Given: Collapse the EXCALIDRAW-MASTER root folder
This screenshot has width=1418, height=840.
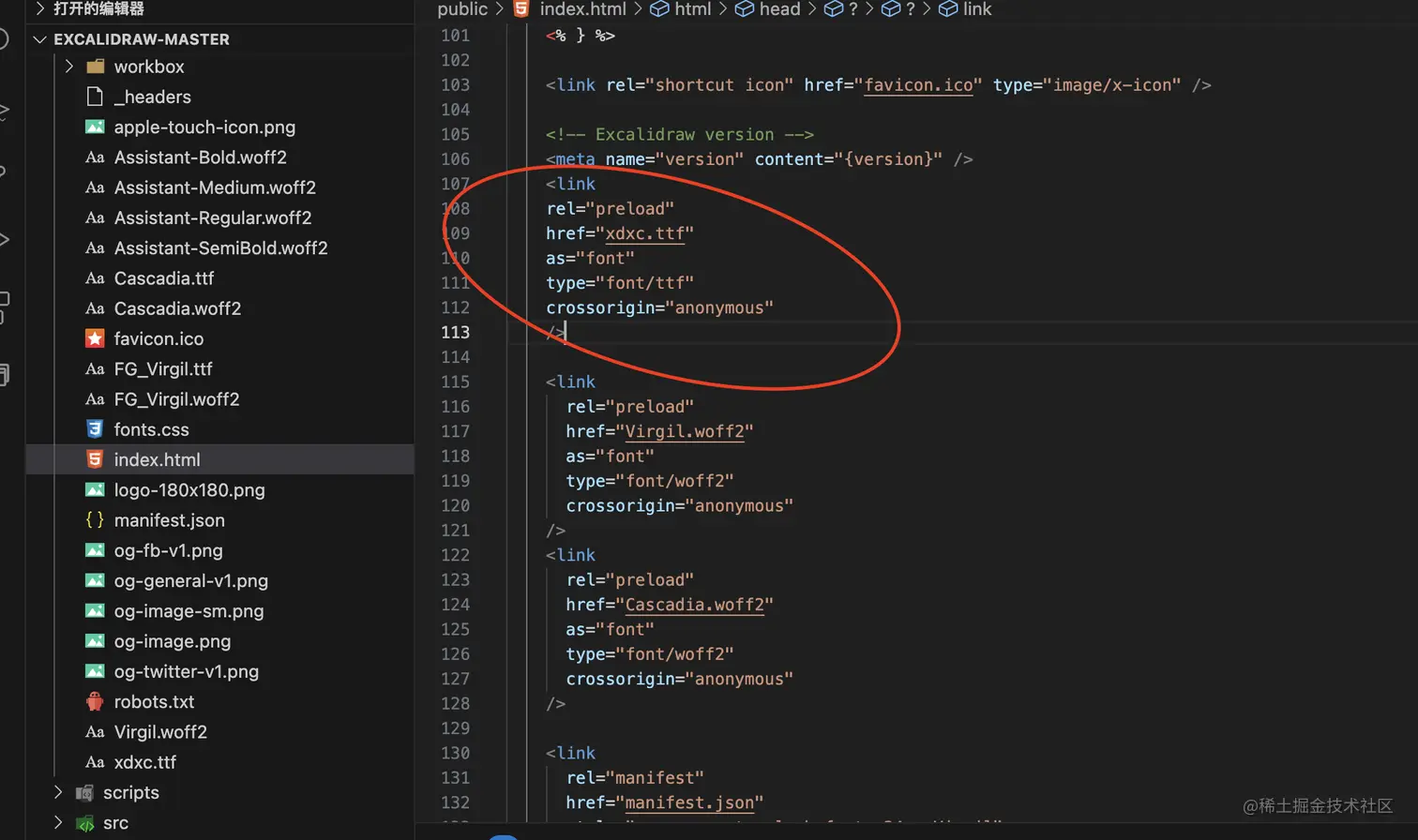Looking at the screenshot, I should click(39, 39).
